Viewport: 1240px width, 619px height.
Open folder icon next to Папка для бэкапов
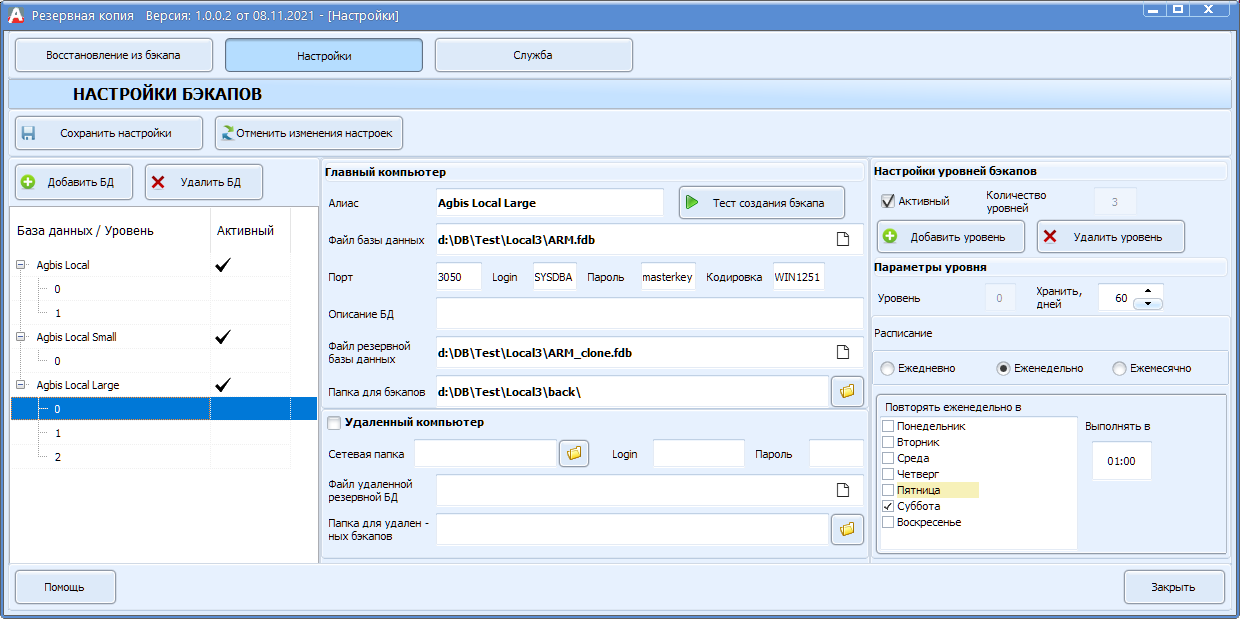(847, 391)
